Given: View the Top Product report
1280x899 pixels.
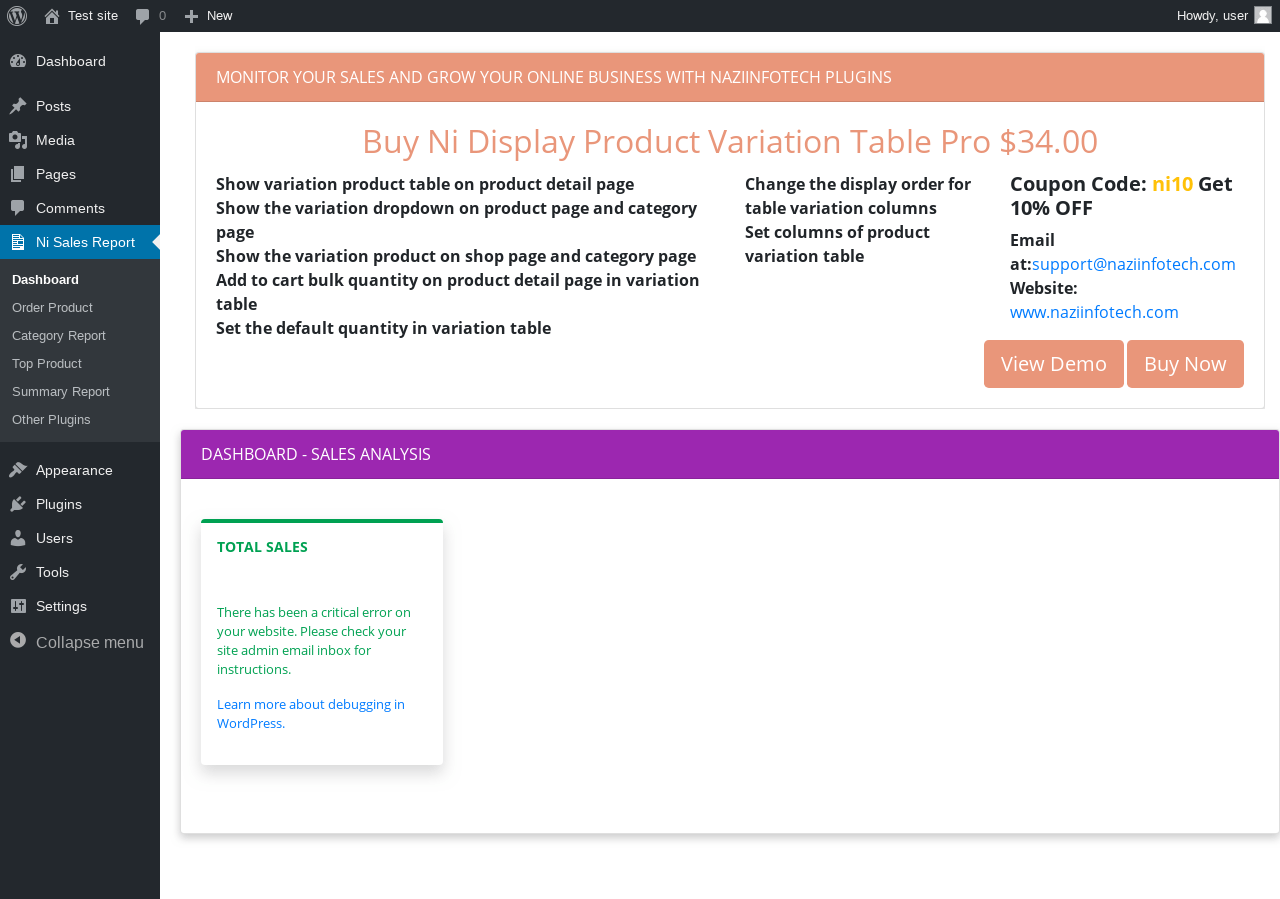Looking at the screenshot, I should (80, 363).
